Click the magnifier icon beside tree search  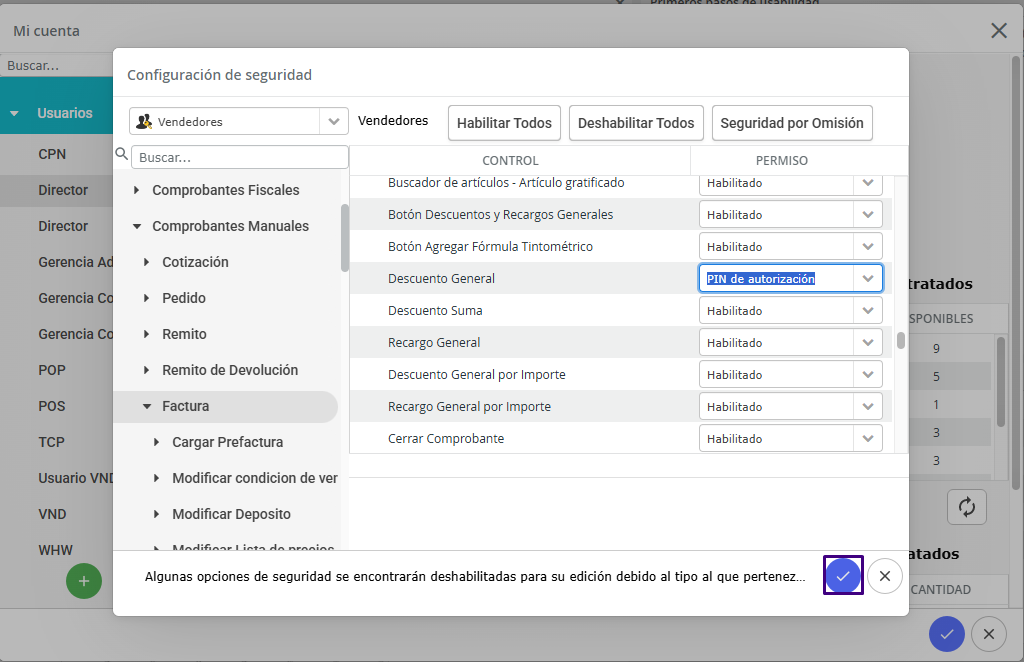pos(122,155)
